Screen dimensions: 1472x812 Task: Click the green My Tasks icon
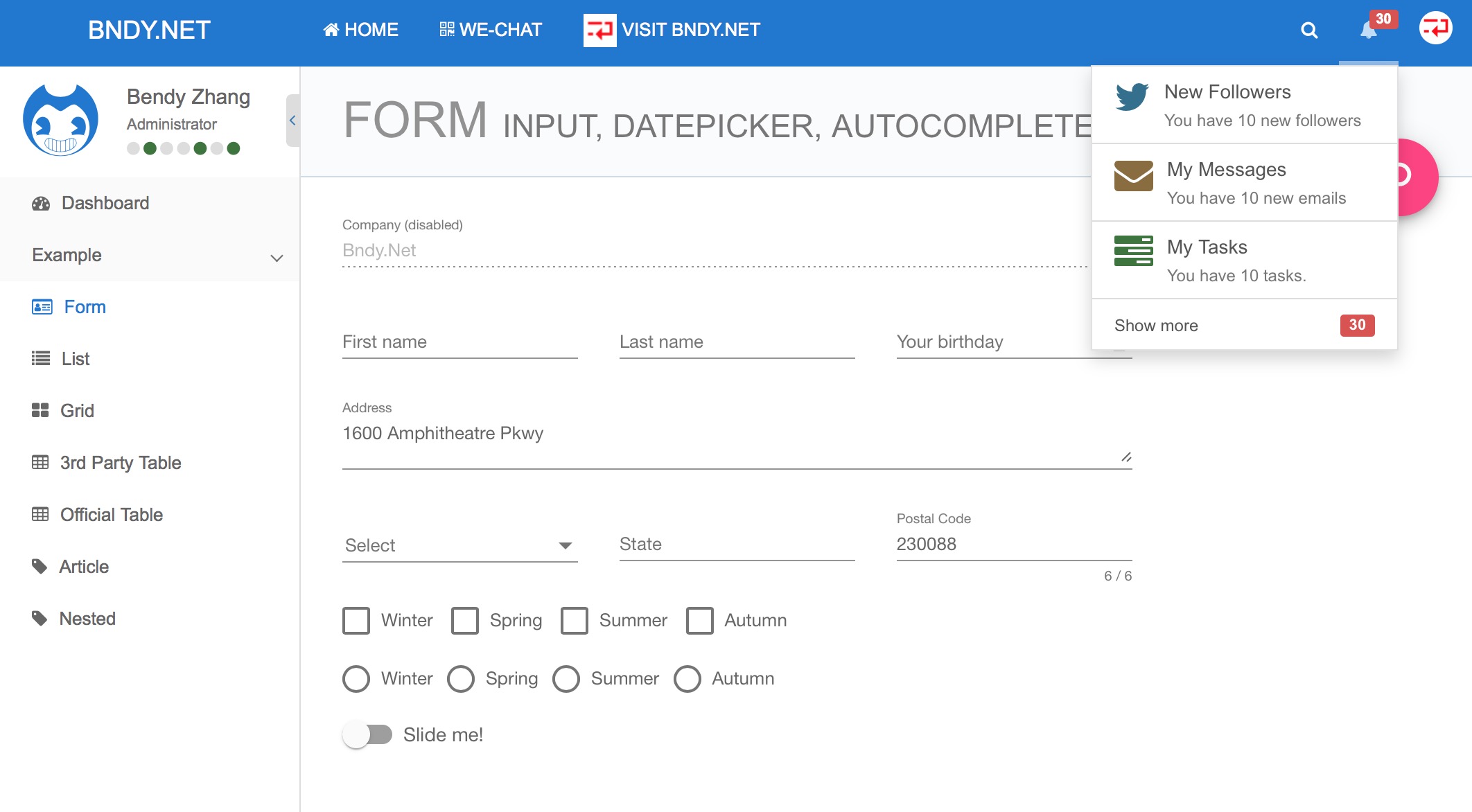pos(1133,251)
